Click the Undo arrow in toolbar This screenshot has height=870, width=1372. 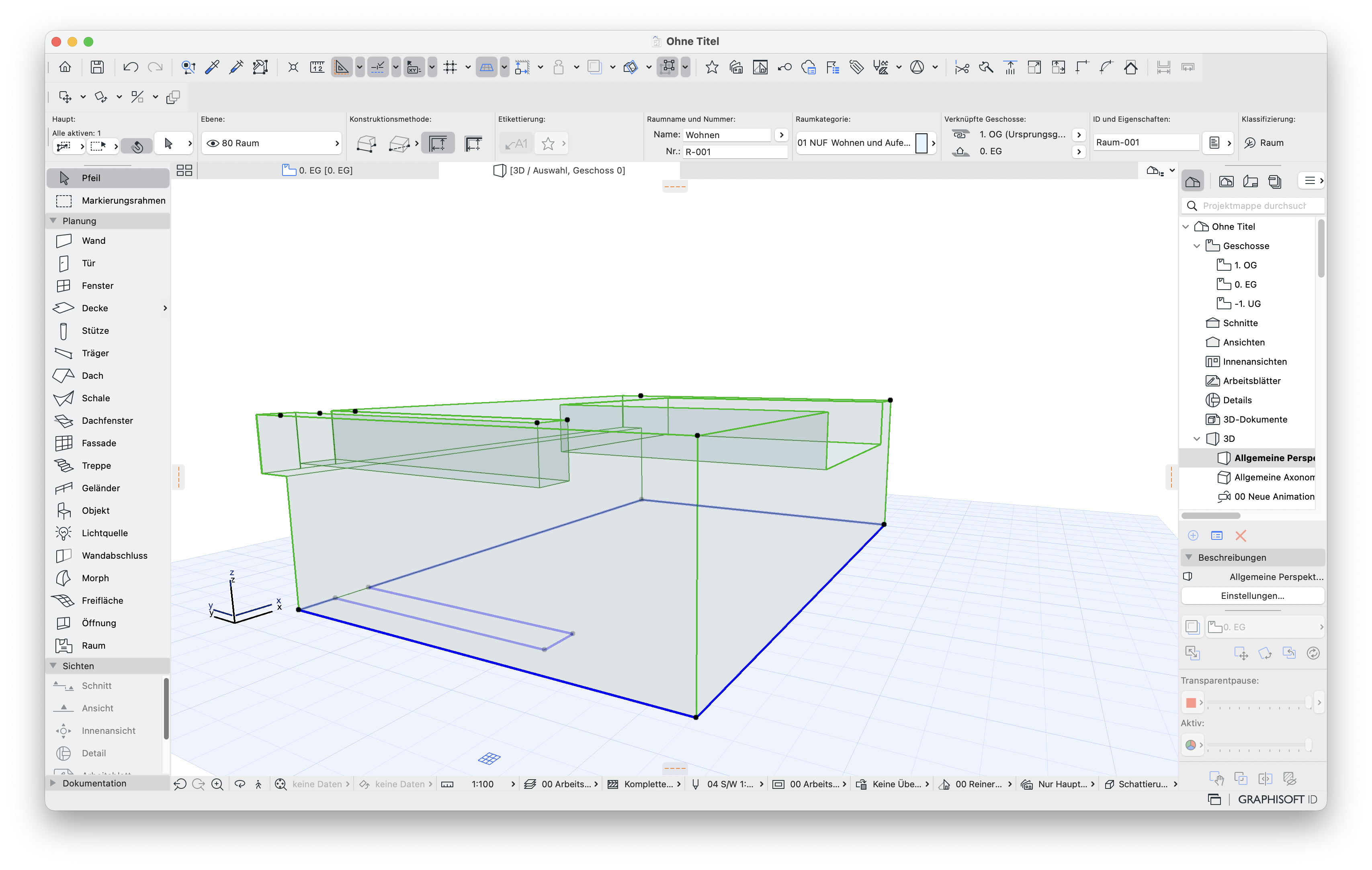[x=131, y=67]
